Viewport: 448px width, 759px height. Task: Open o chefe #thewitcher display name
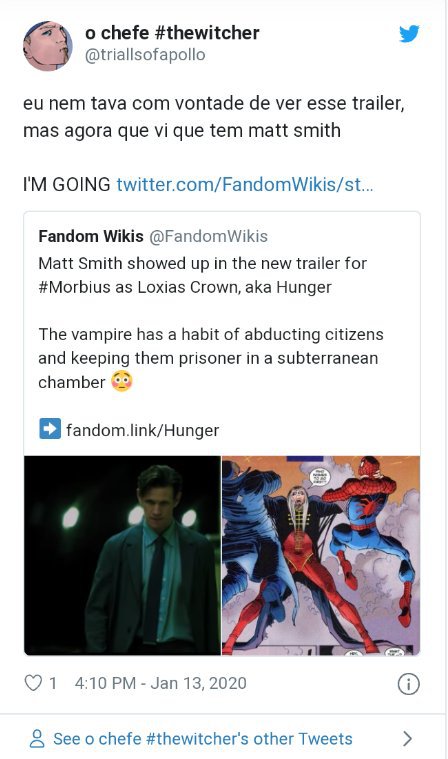click(172, 33)
